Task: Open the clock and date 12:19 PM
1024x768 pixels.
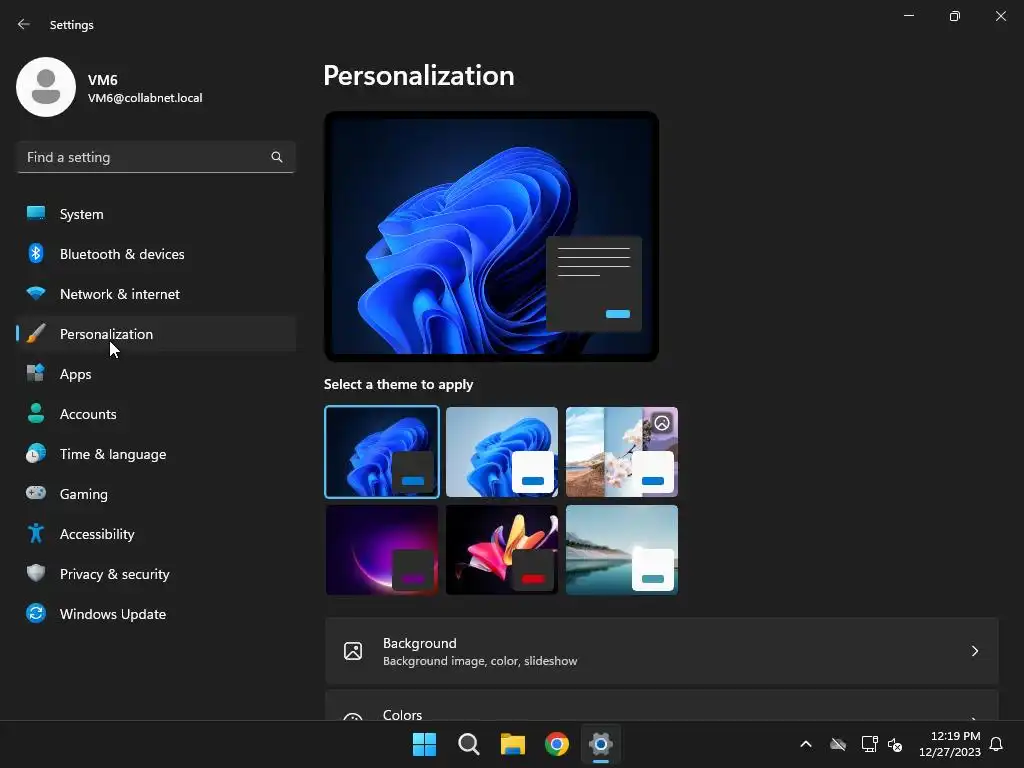Action: coord(950,744)
